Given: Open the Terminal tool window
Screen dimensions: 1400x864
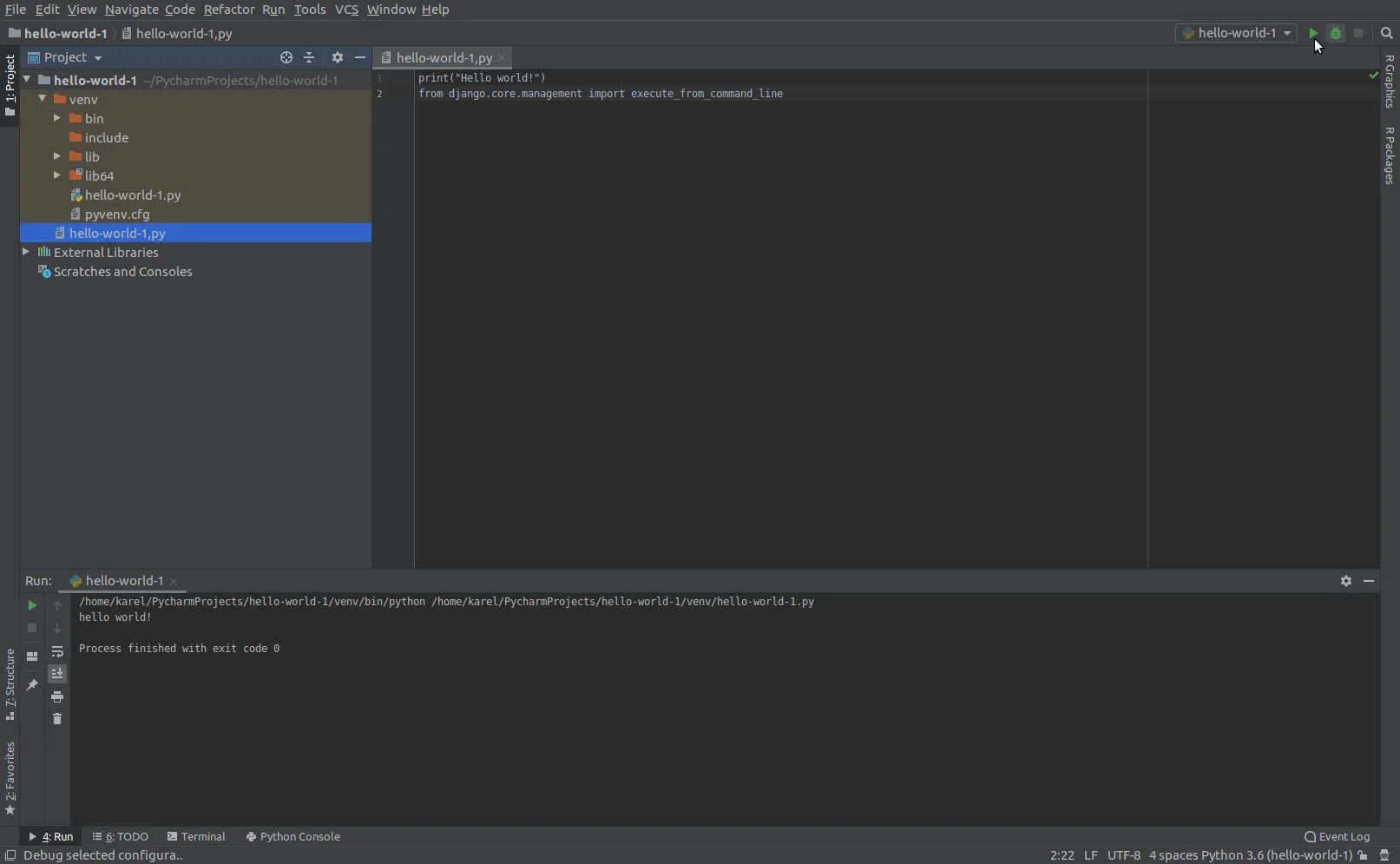Looking at the screenshot, I should coord(196,837).
